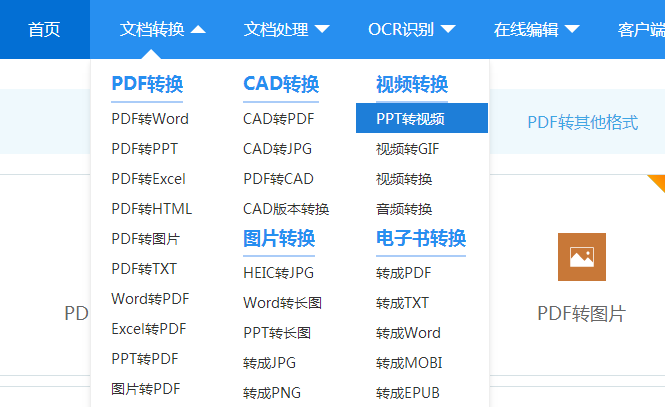The height and width of the screenshot is (407, 665).
Task: Click the 视频转换 blue section heading
Action: pos(412,84)
